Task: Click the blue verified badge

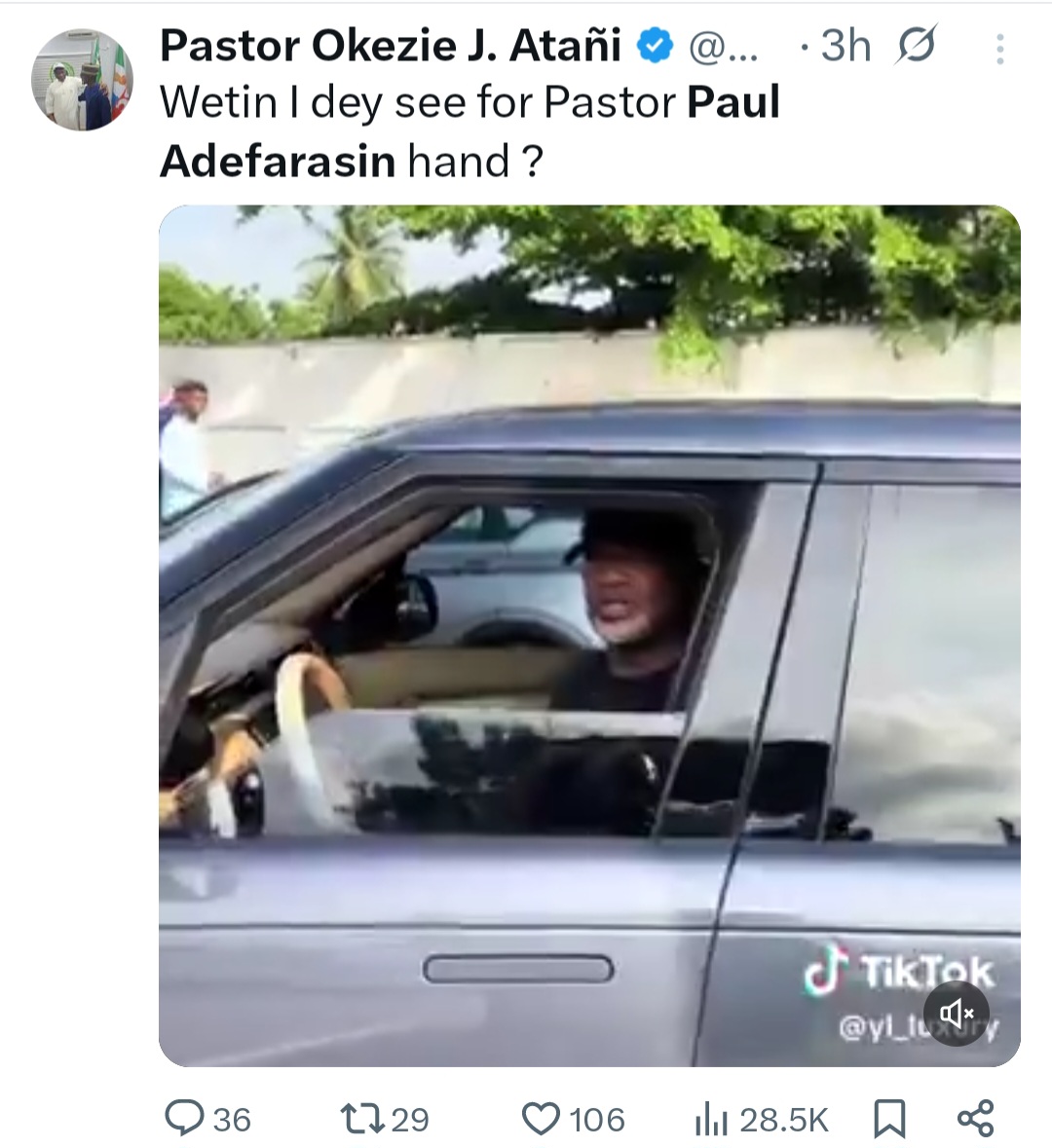Action: pos(656,45)
